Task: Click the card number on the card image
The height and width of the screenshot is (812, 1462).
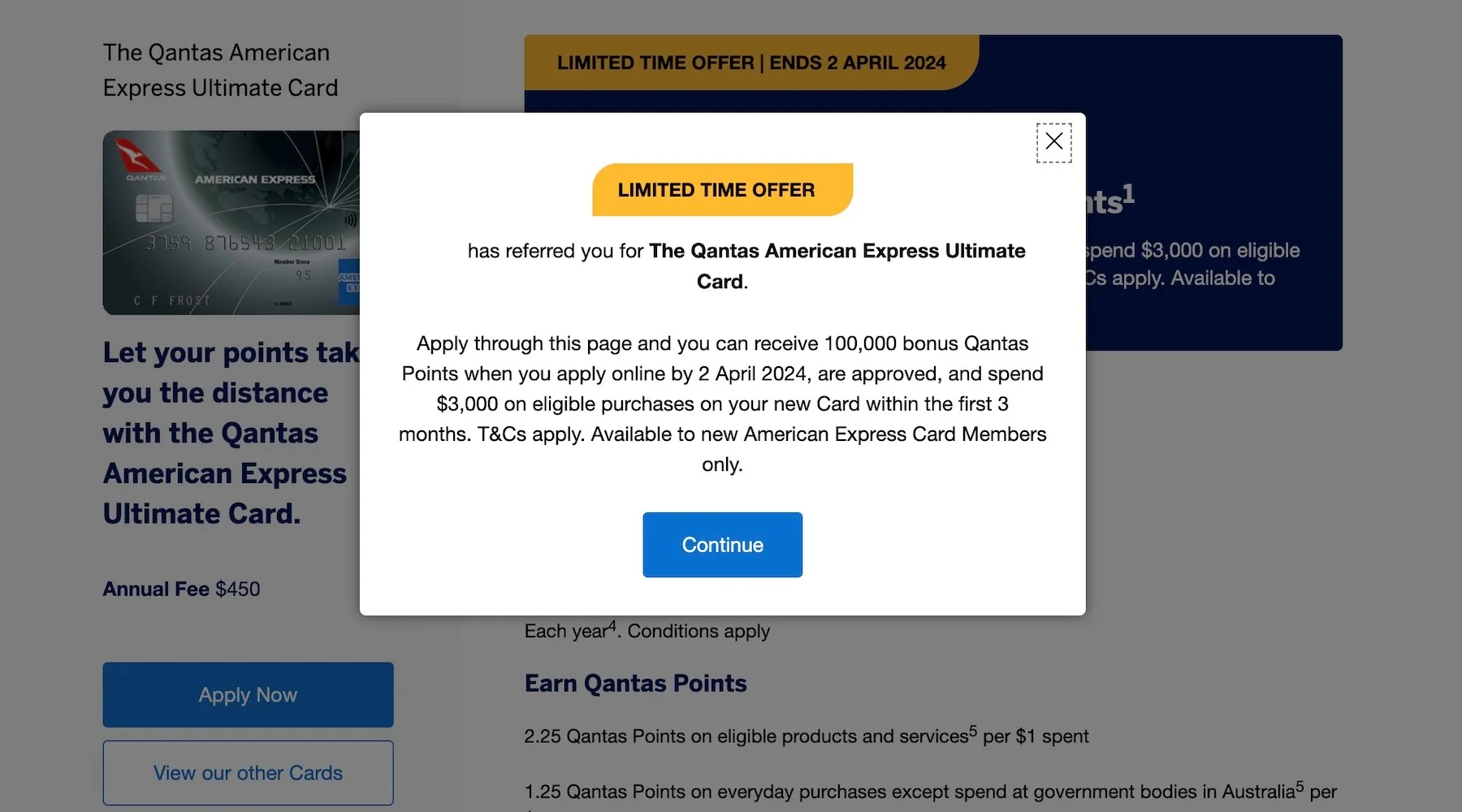Action: pos(245,243)
